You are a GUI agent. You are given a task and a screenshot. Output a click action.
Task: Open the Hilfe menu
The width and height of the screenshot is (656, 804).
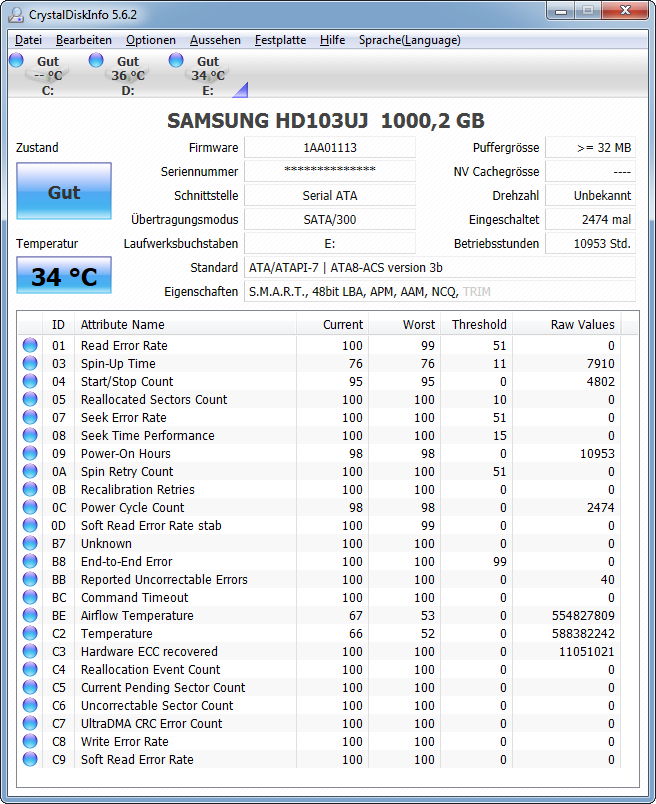point(332,40)
